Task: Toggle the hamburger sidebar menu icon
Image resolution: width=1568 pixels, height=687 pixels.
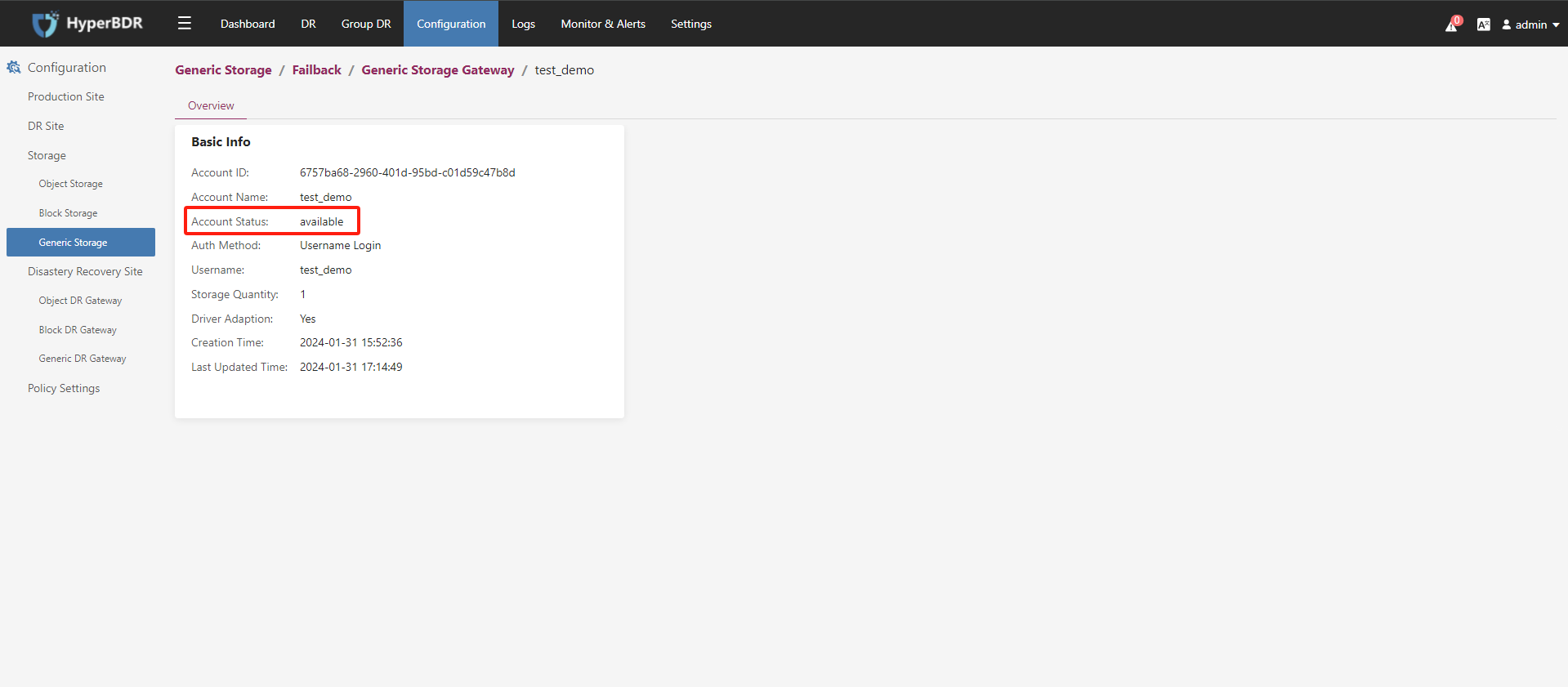Action: click(185, 23)
